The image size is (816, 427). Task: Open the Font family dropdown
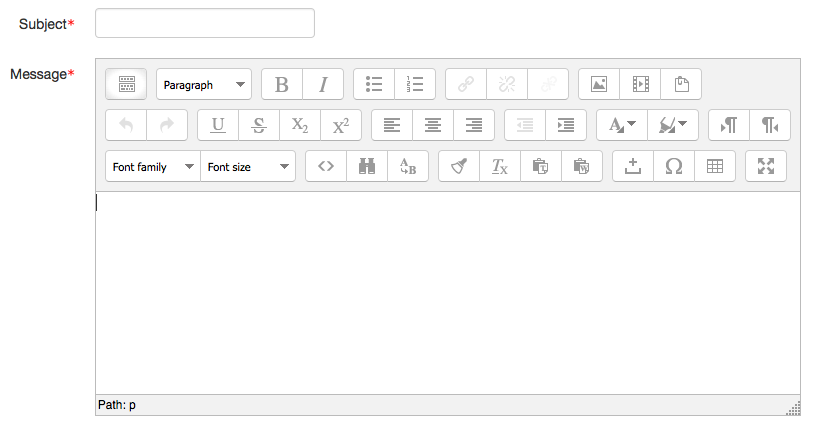153,166
